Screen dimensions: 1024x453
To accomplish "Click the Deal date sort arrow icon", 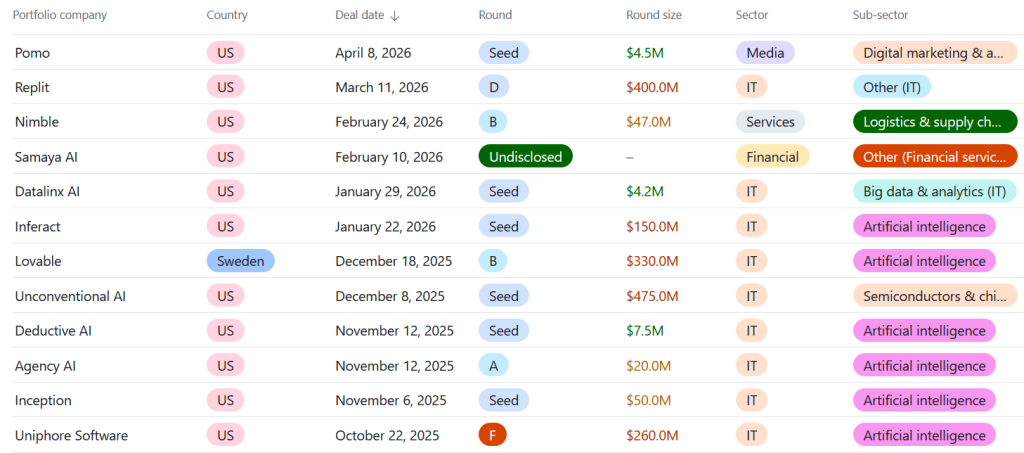I will point(395,16).
